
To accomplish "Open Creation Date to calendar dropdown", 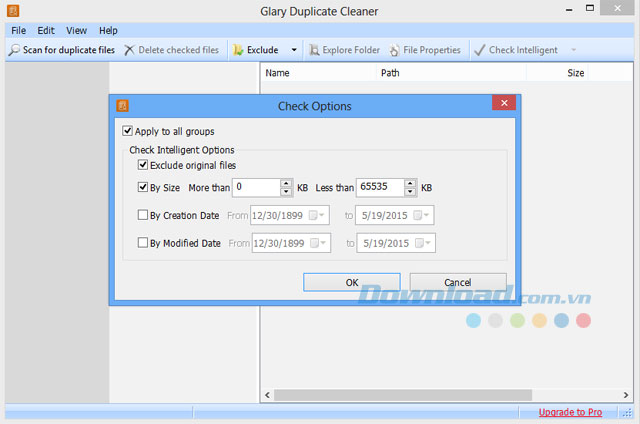I will pyautogui.click(x=421, y=215).
